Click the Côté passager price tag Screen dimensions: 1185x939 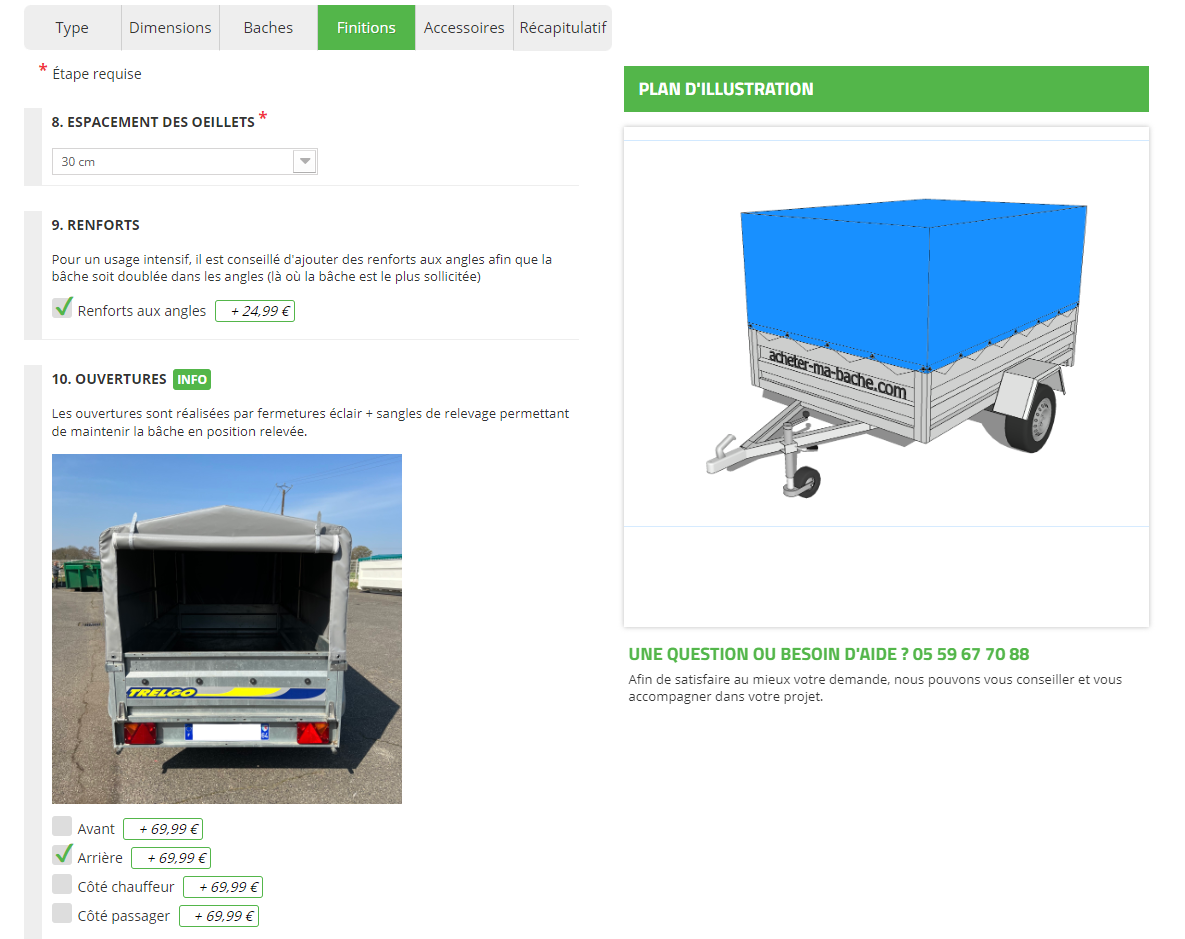point(219,916)
